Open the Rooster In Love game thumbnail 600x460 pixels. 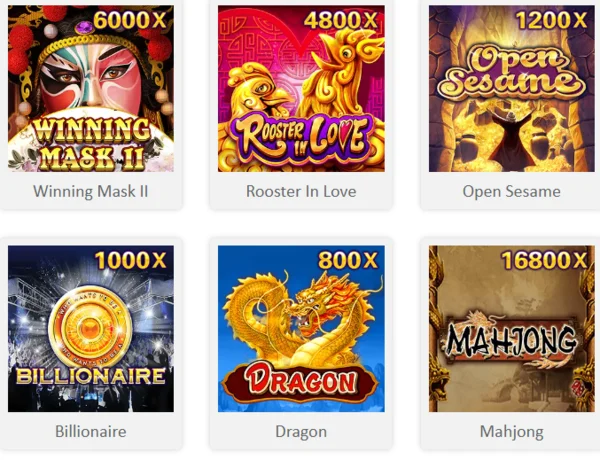coord(301,88)
